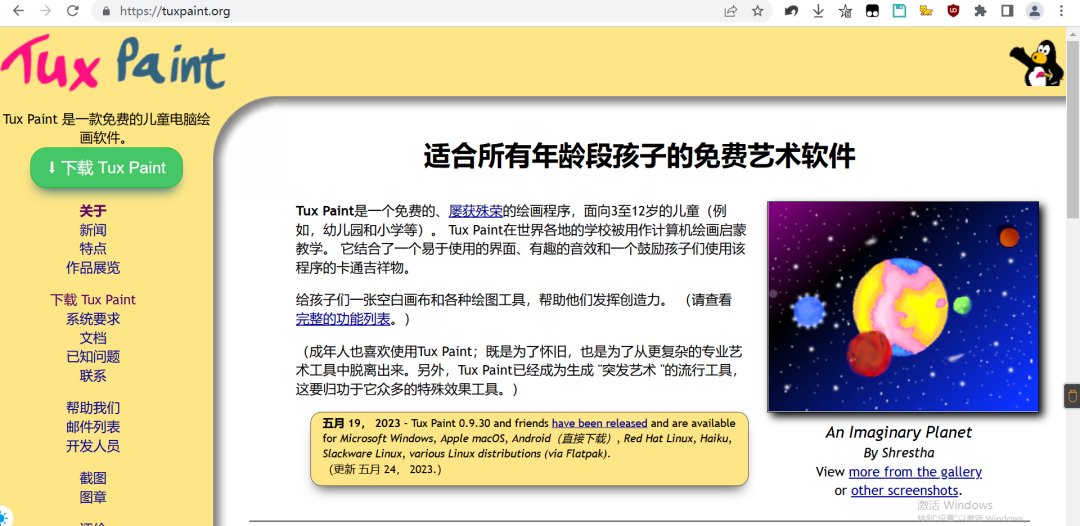Click the yellow cat extension icon
1080x526 pixels.
[926, 11]
